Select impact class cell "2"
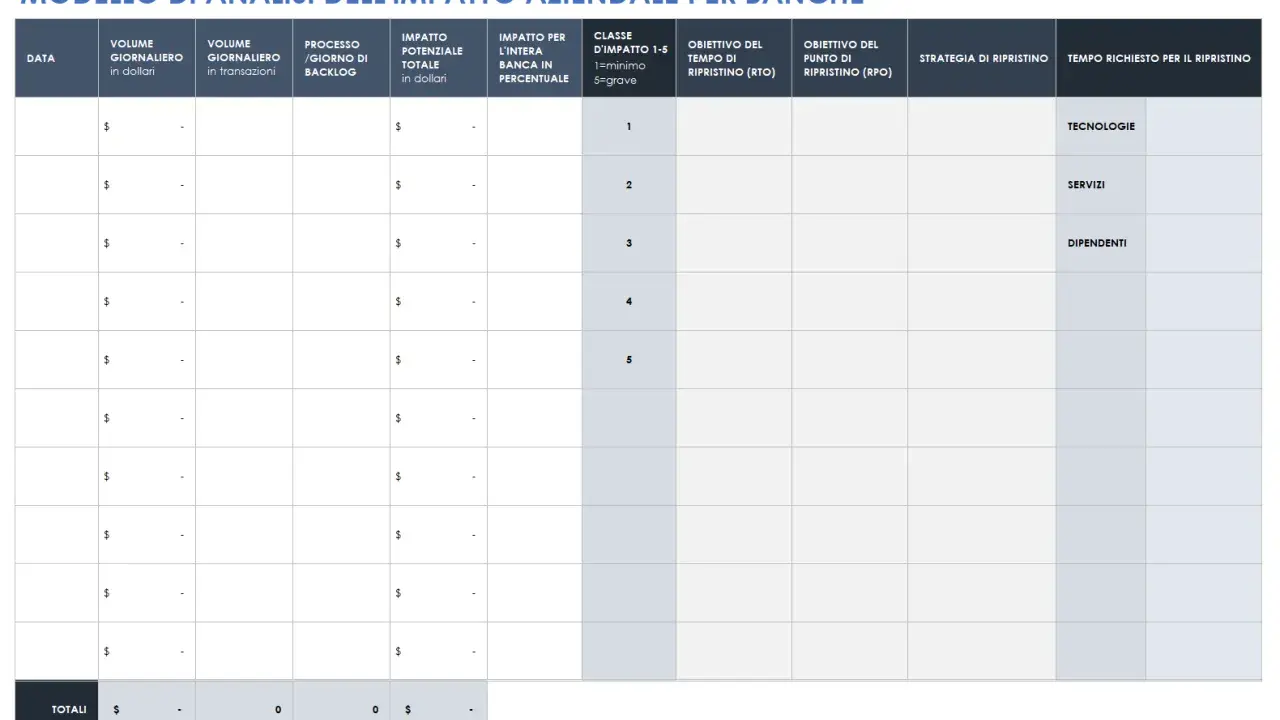The width and height of the screenshot is (1280, 720). coord(629,185)
